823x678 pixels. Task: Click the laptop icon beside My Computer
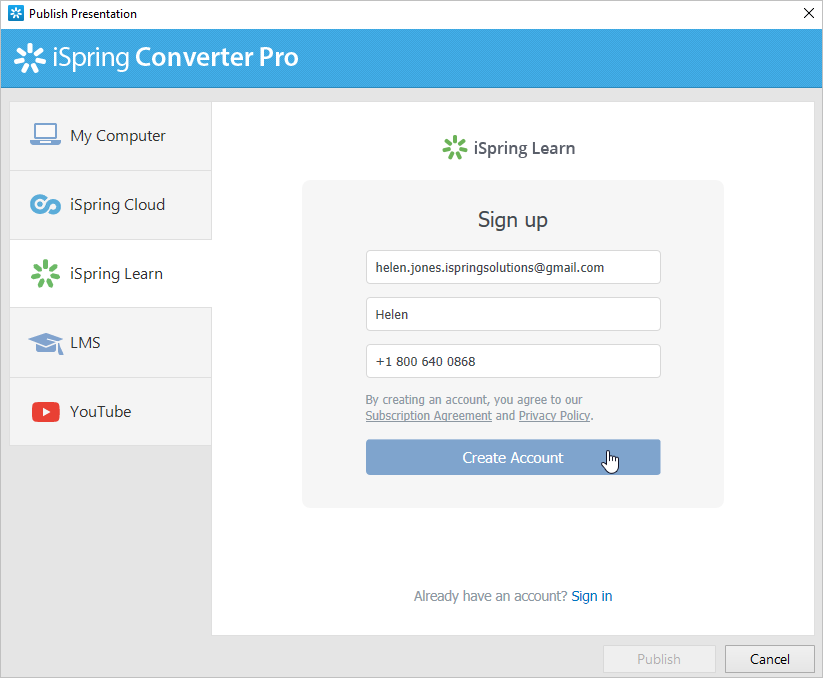coord(45,134)
